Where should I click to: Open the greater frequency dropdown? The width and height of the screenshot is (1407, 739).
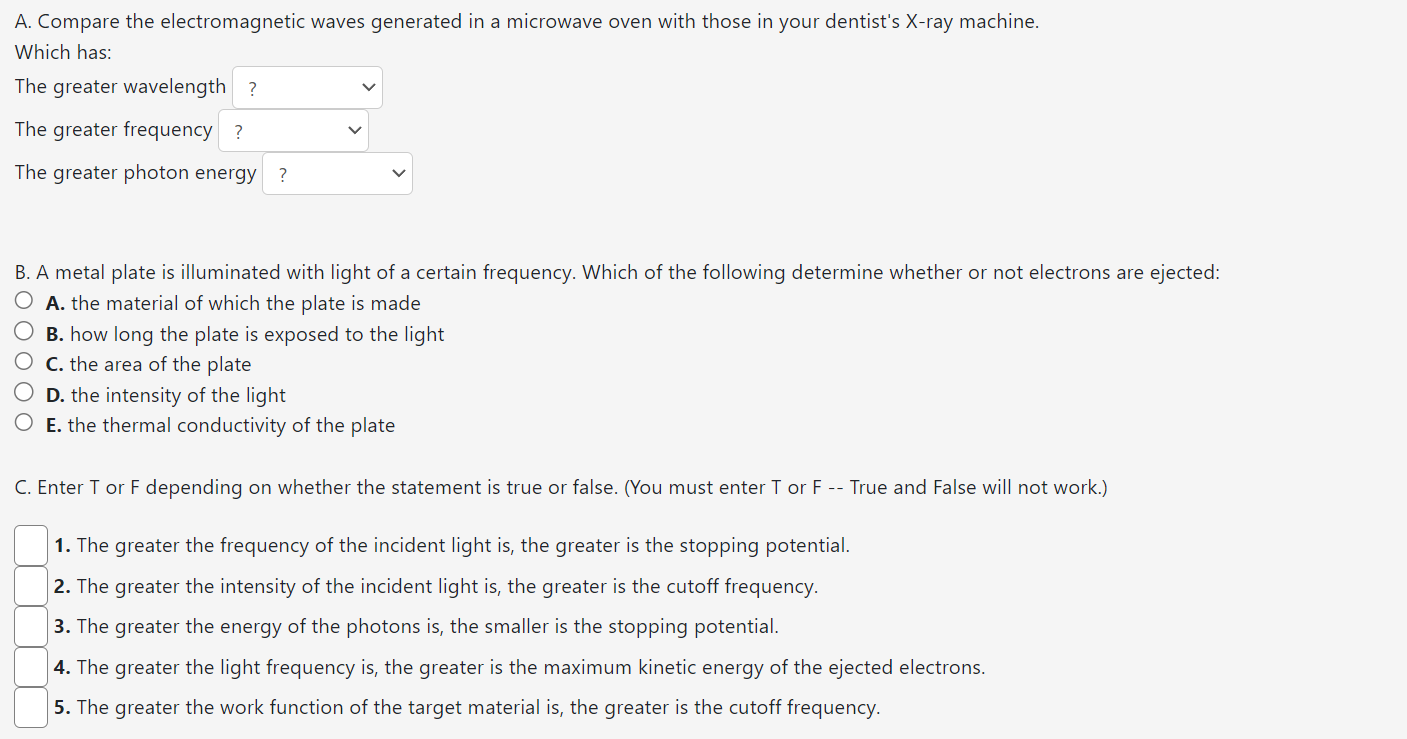click(x=293, y=130)
